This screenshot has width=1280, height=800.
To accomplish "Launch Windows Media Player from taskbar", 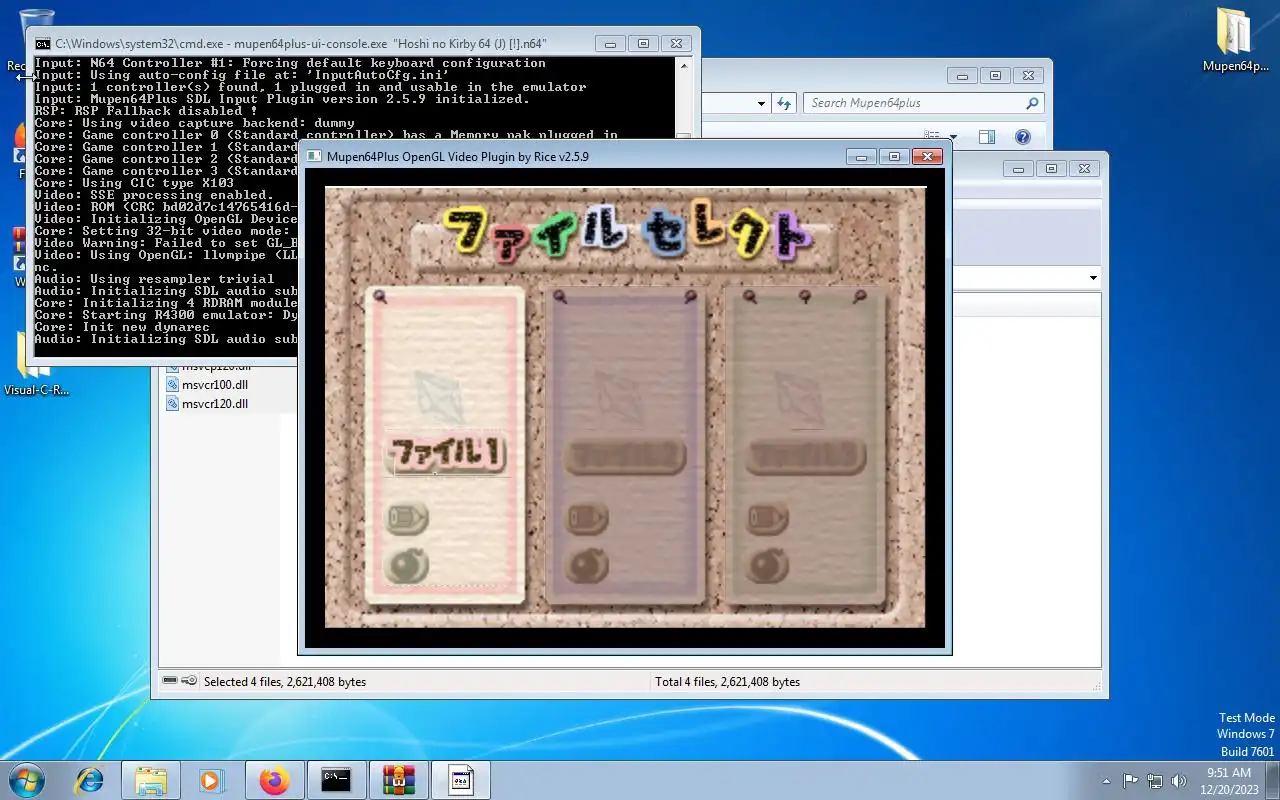I will pyautogui.click(x=210, y=780).
